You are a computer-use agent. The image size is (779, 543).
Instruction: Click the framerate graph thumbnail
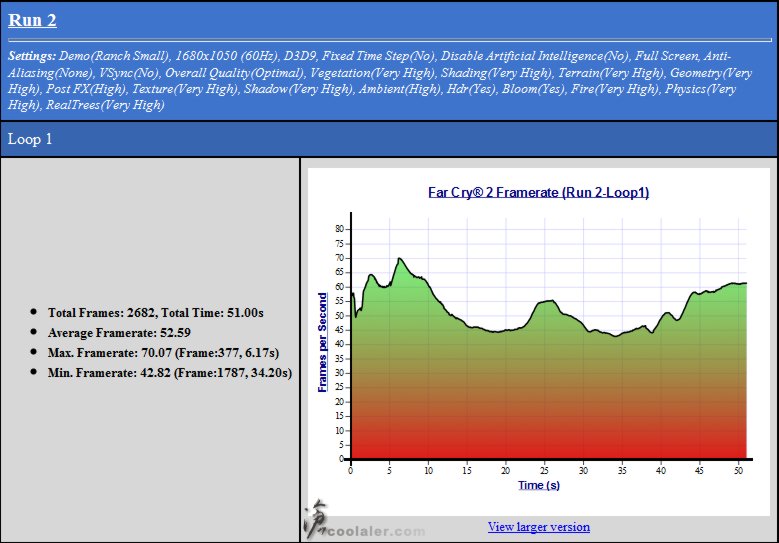[x=539, y=341]
